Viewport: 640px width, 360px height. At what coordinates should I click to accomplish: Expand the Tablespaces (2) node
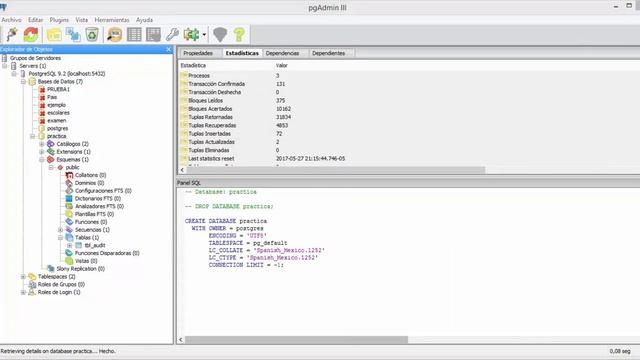(x=23, y=277)
